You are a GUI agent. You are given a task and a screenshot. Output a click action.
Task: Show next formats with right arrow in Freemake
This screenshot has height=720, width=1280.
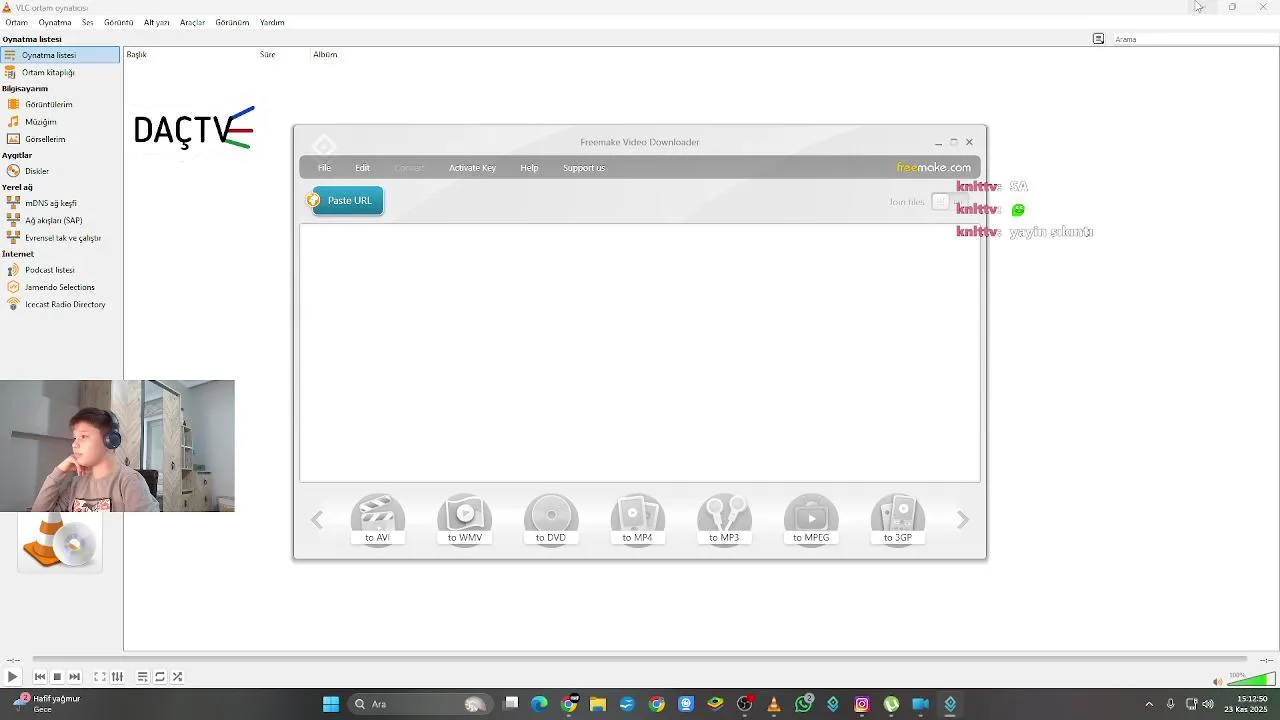click(963, 520)
